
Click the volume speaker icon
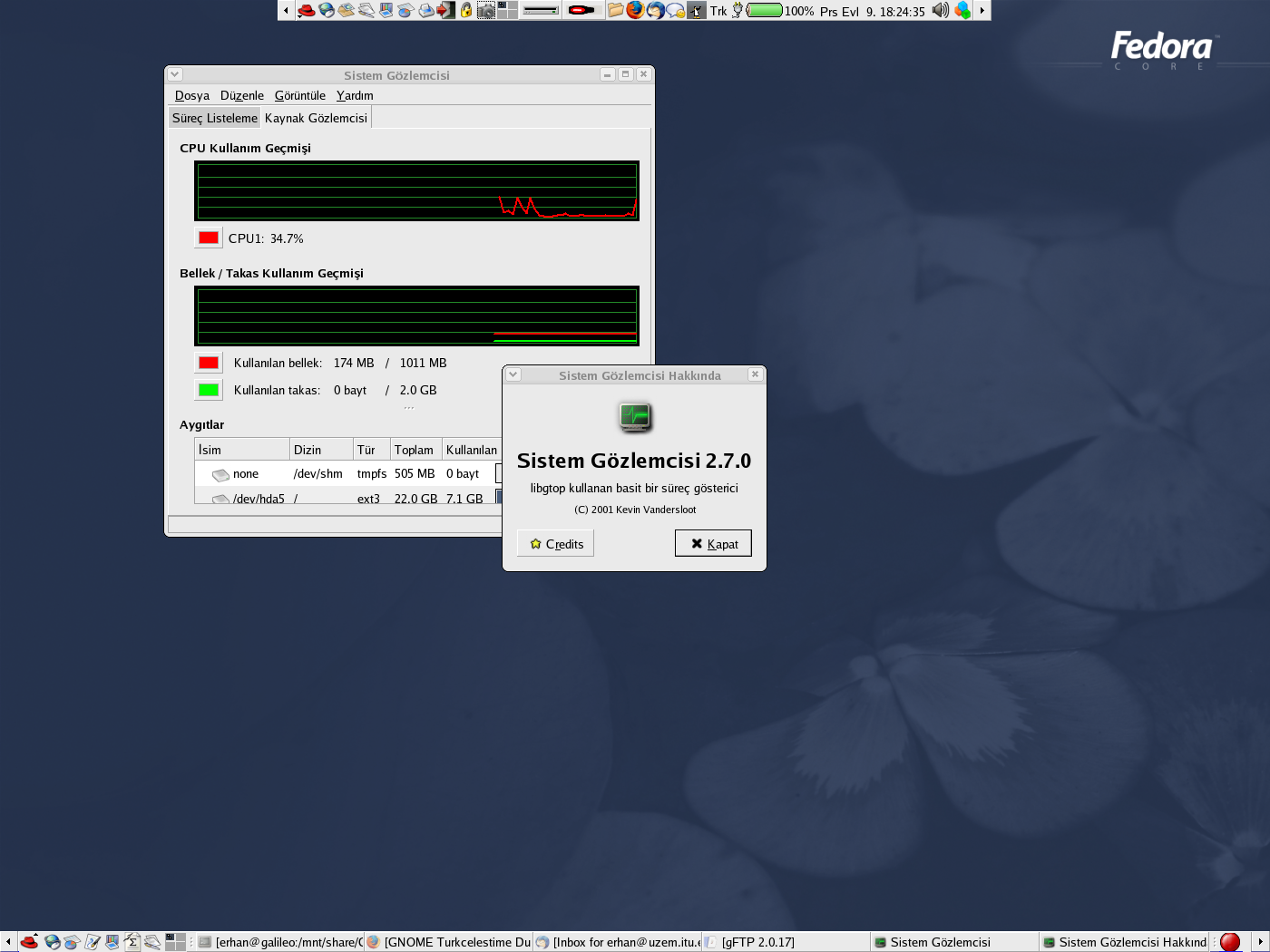tap(940, 10)
